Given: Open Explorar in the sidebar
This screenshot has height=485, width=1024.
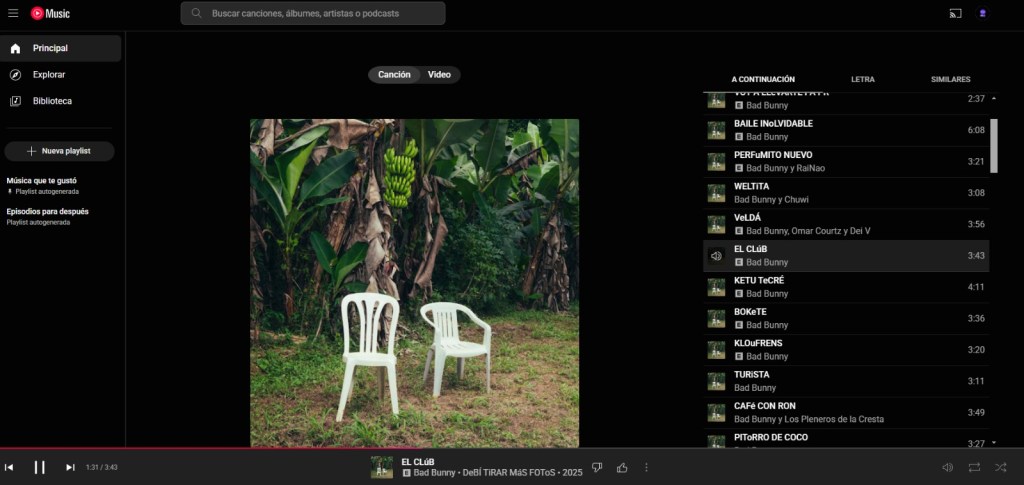Looking at the screenshot, I should click(49, 75).
